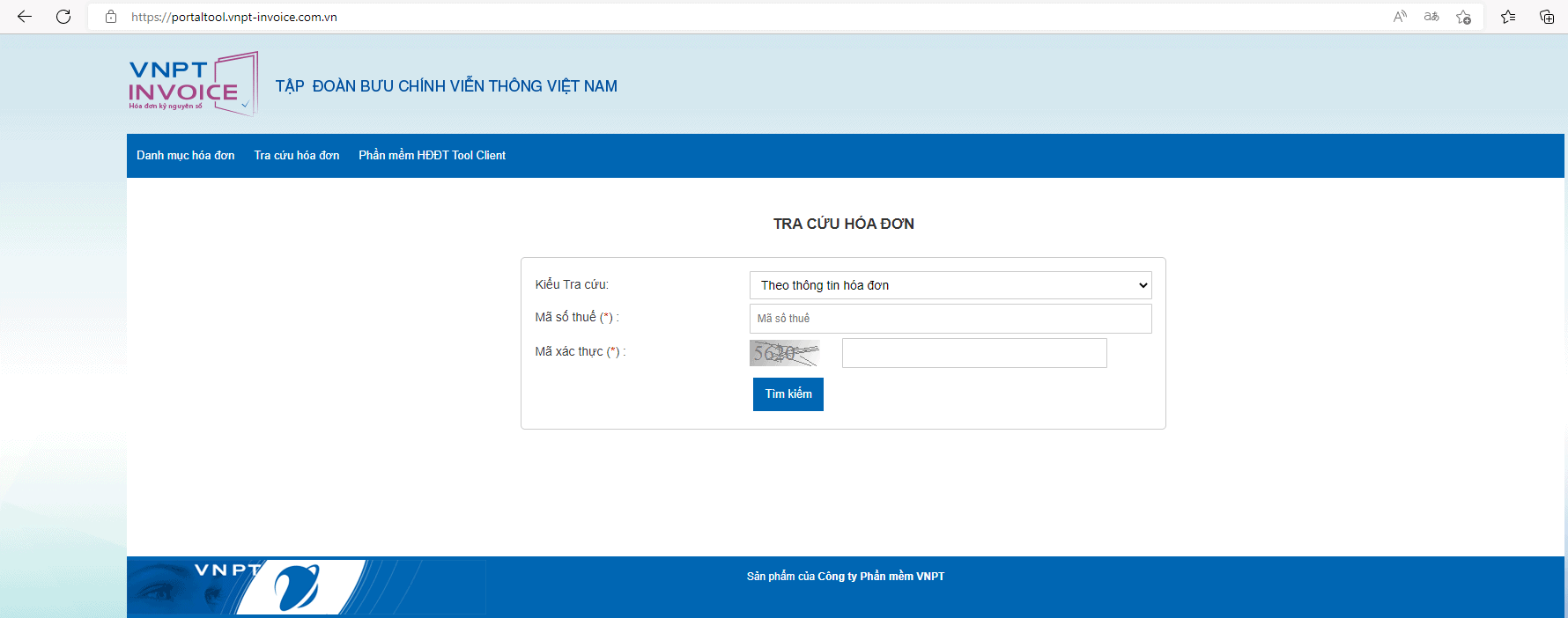Click the VNPT footer logo banner
Viewport: 1568px width, 618px height.
click(307, 586)
